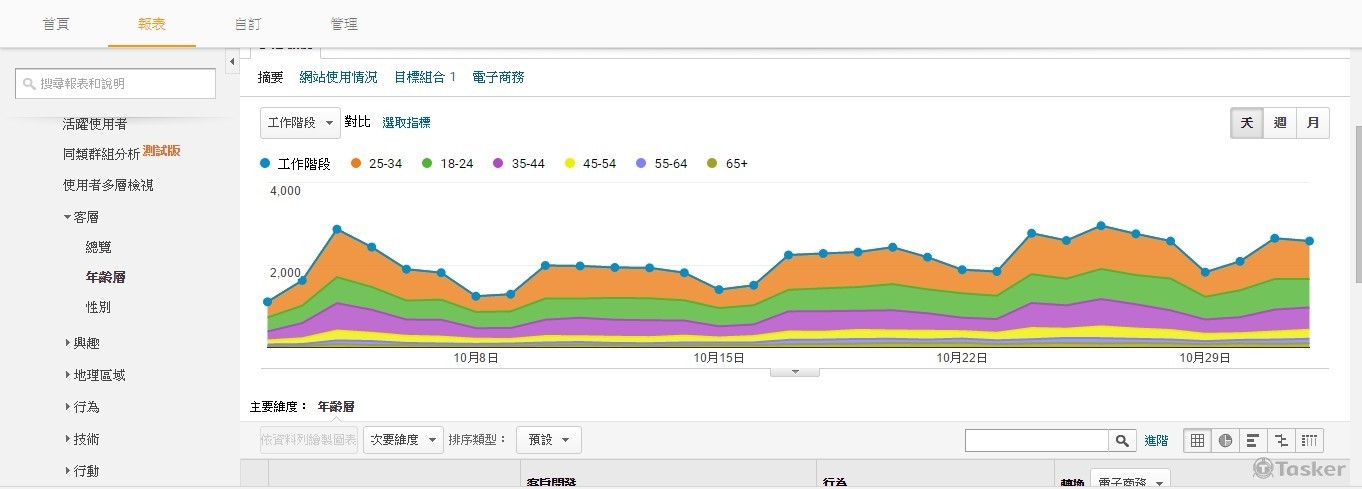Click the magnifier search button beside table filter
This screenshot has height=489, width=1362.
coord(1122,440)
